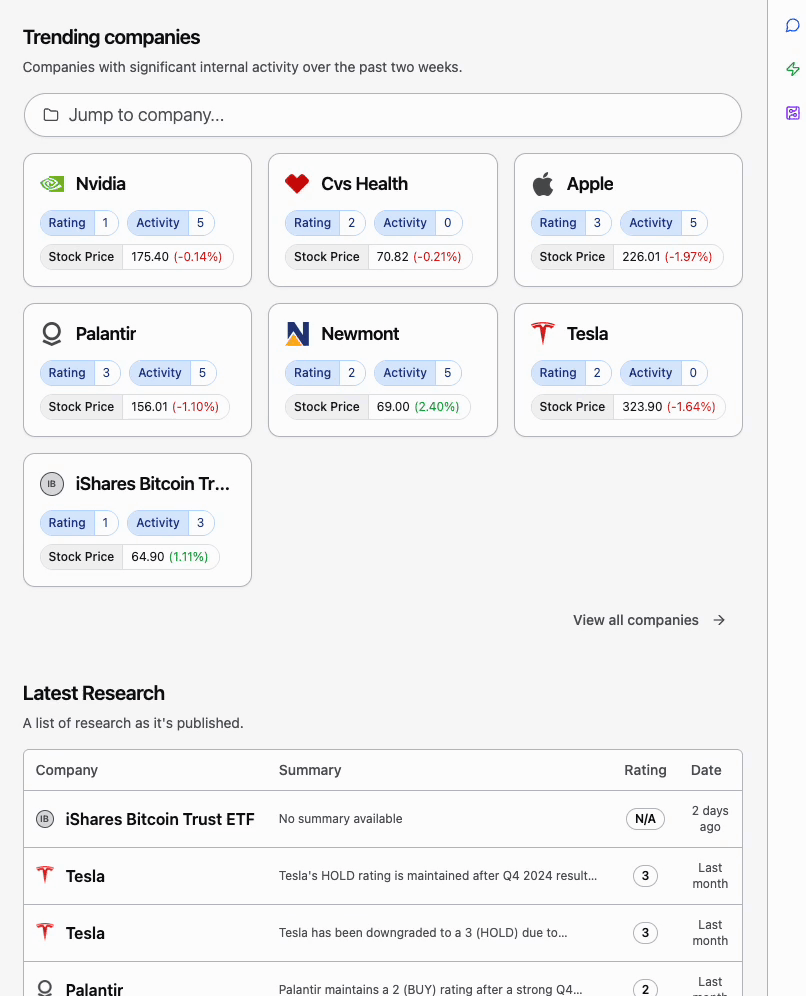The image size is (806, 996).
Task: Click the Cvs Health heart logo
Action: pyautogui.click(x=297, y=184)
